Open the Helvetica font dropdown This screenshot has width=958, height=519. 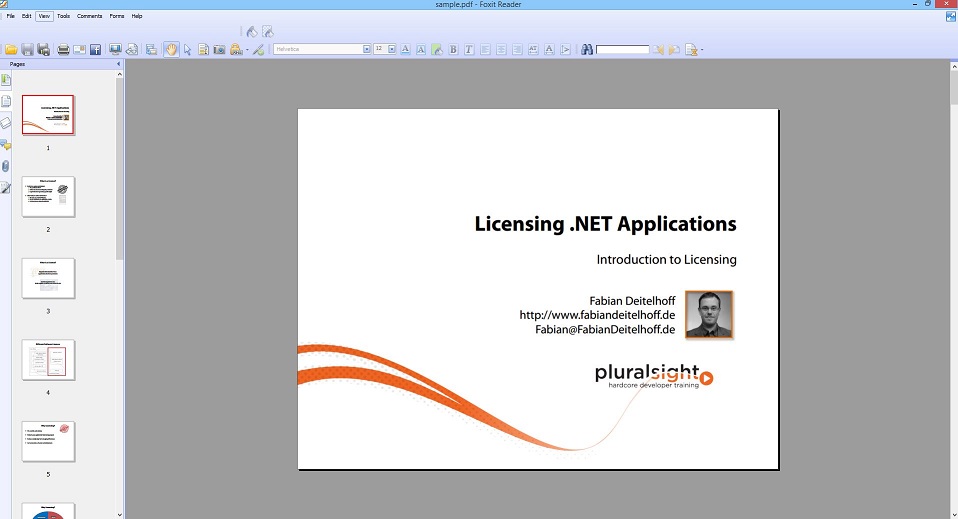click(367, 49)
